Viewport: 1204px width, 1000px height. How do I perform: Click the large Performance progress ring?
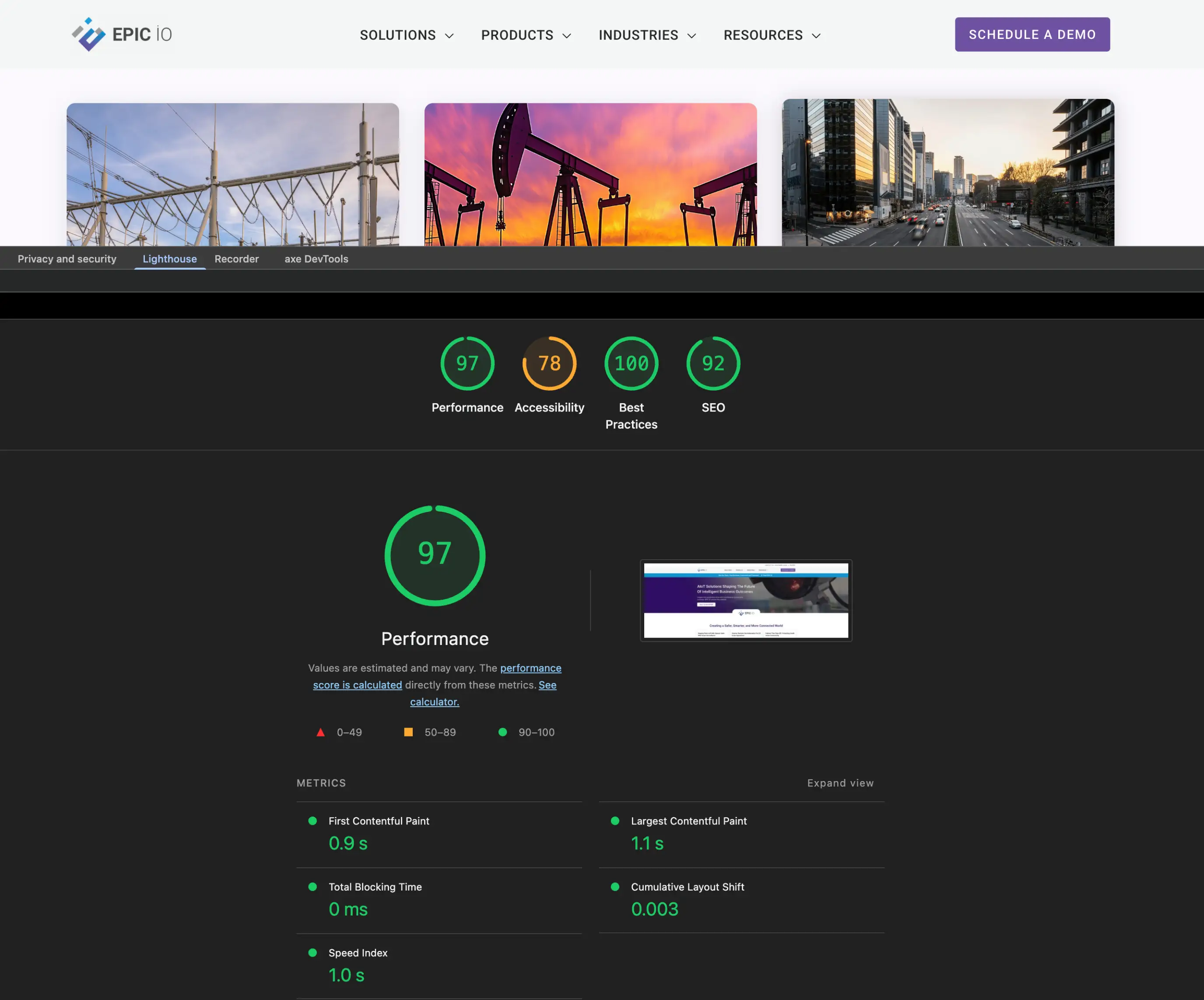point(435,555)
